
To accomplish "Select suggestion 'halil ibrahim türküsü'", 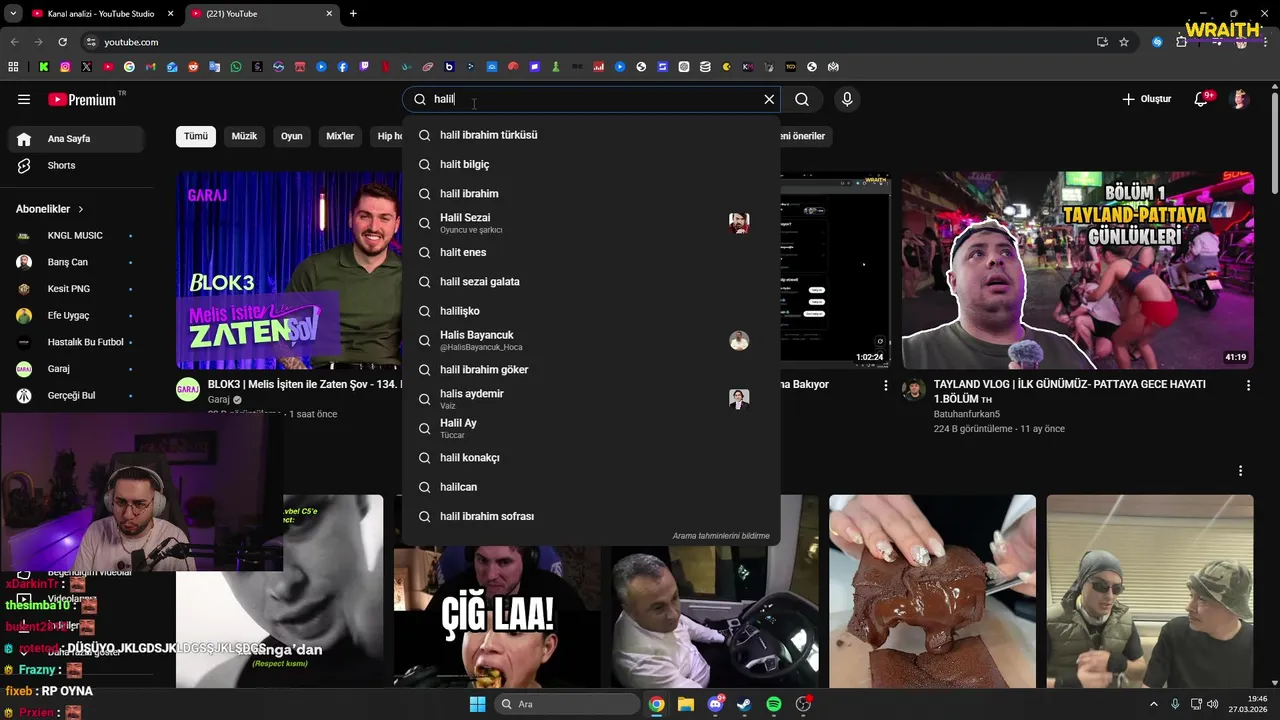I will [x=591, y=135].
